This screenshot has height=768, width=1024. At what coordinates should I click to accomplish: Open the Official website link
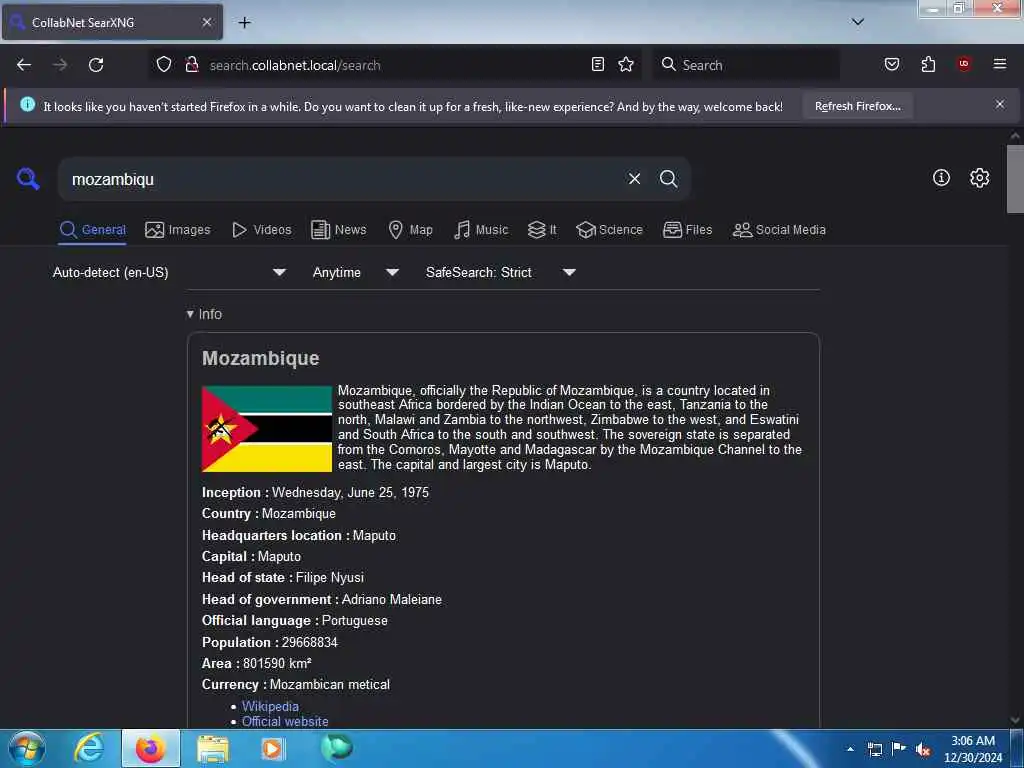(x=285, y=721)
